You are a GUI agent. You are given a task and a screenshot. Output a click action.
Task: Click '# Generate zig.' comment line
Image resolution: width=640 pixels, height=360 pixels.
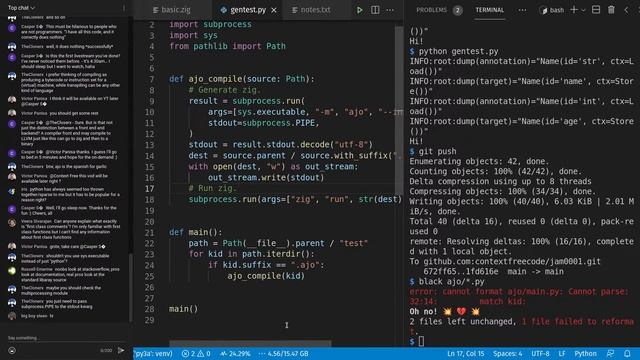tap(224, 90)
